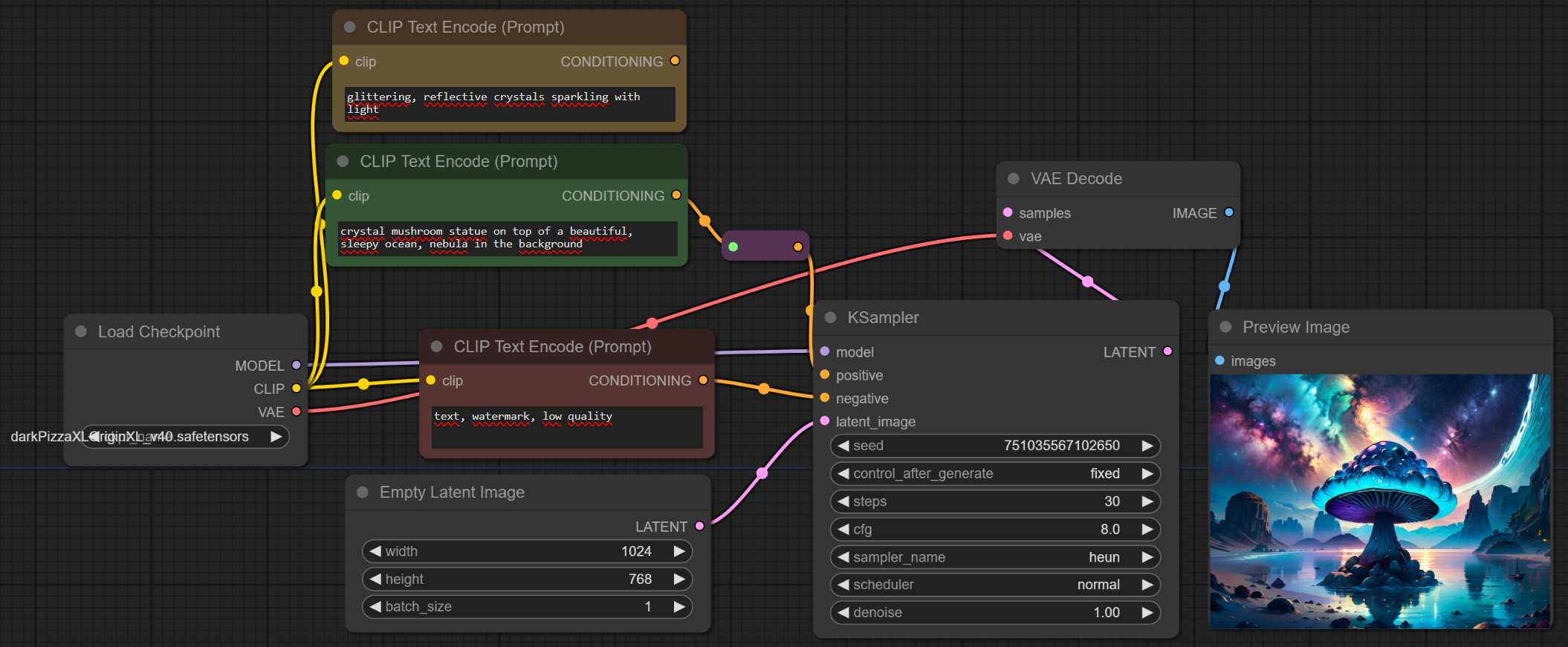Click the negative input socket on KSampler

pos(825,398)
